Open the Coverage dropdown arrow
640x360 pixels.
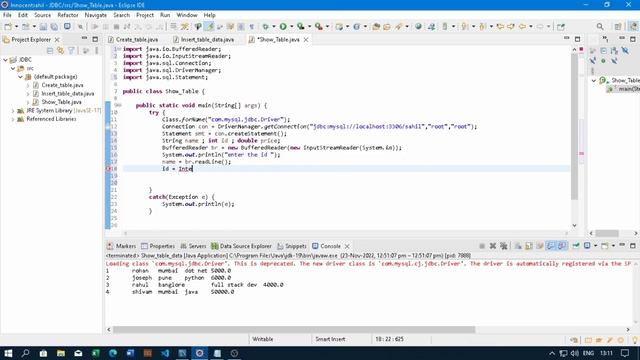(309, 27)
